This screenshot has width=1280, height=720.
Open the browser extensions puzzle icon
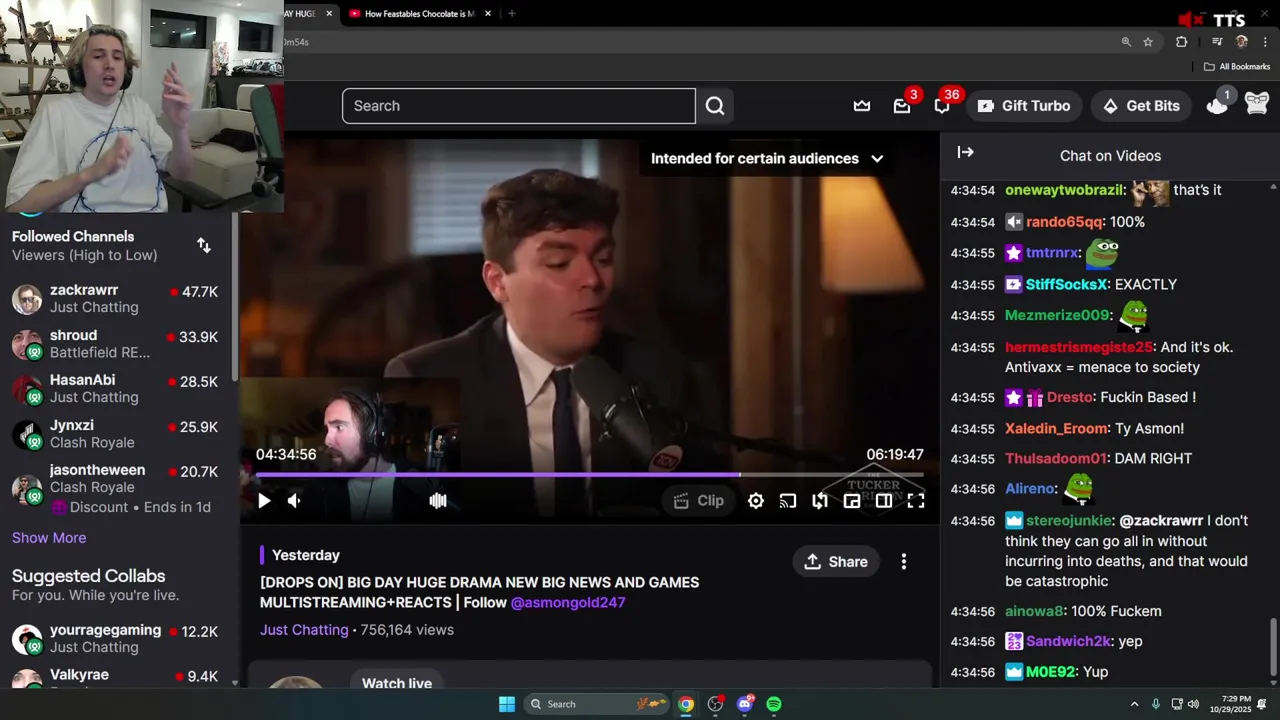(1182, 42)
